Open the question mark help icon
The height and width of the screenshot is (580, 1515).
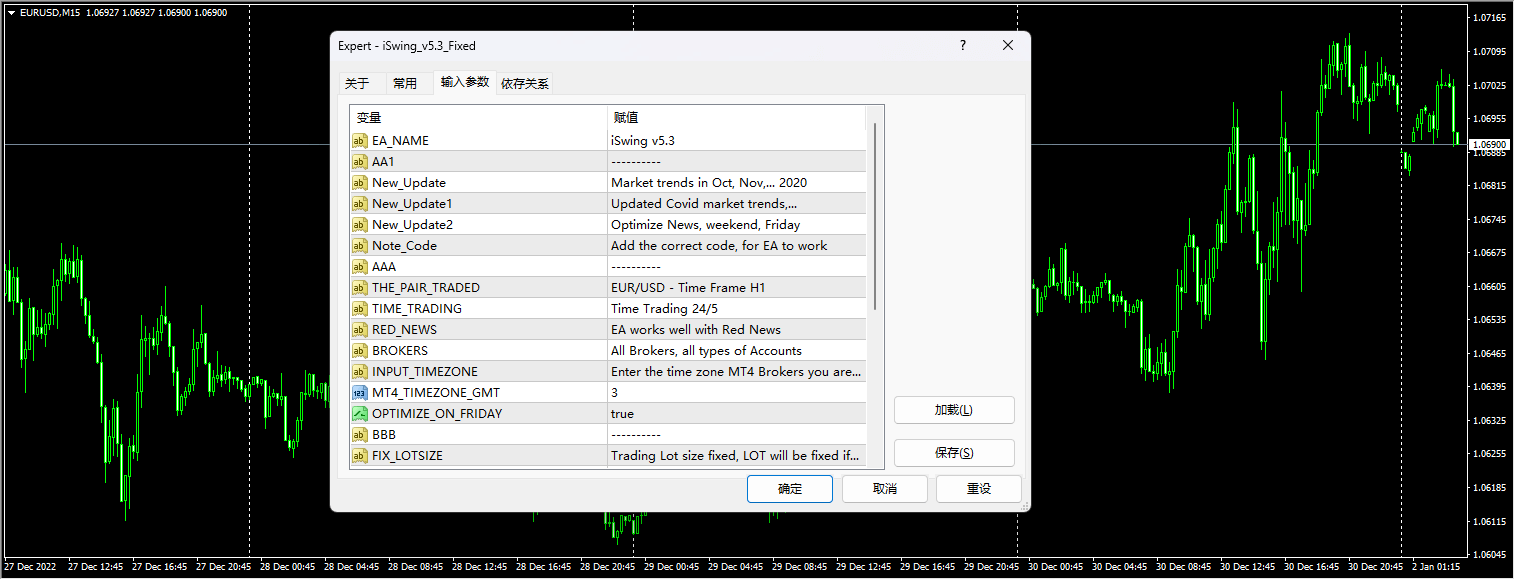tap(962, 45)
